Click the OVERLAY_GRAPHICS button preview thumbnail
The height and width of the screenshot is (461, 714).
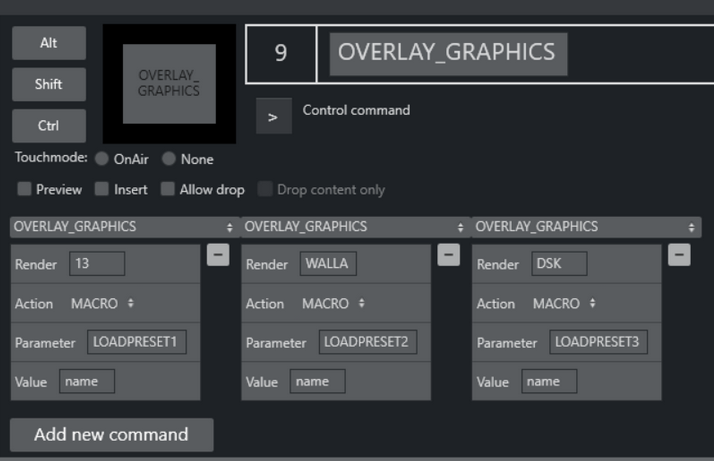[169, 84]
